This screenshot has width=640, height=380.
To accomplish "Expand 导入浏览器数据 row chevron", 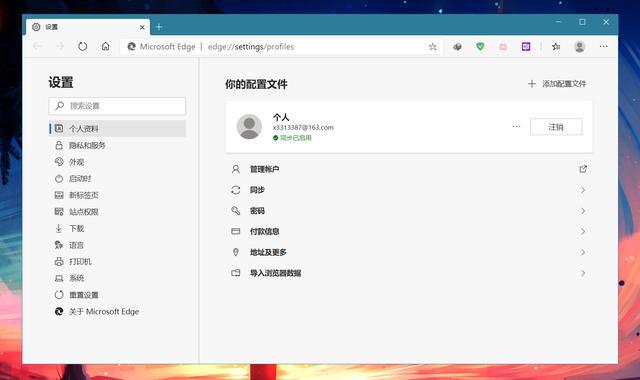I will coord(583,273).
